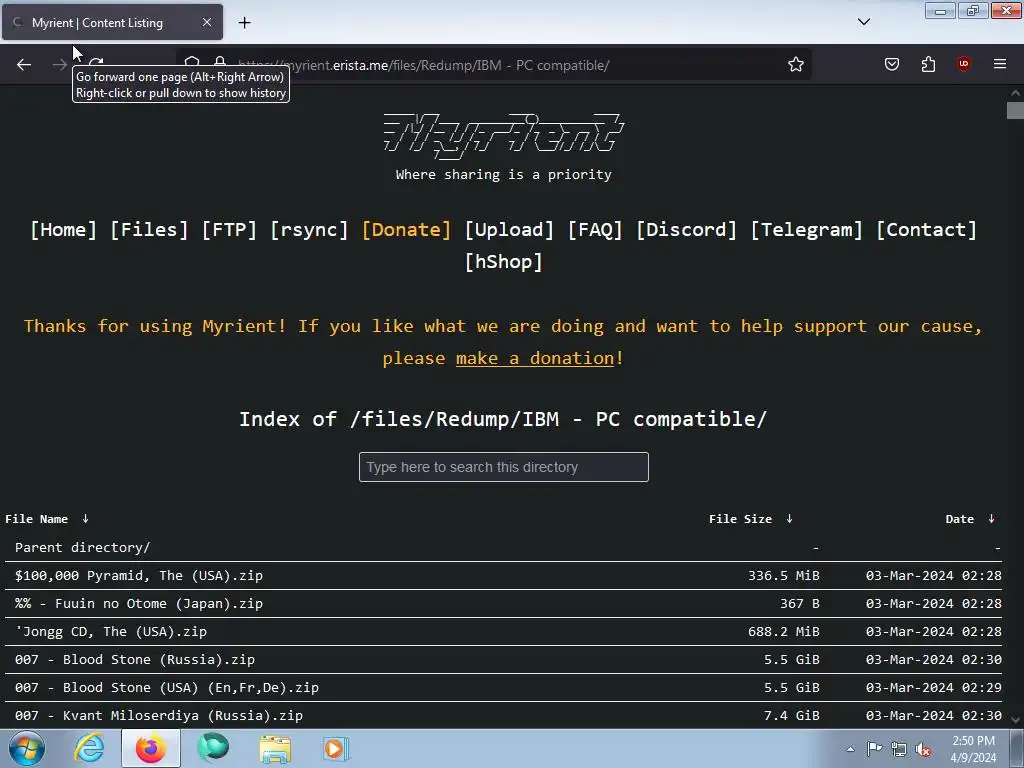The height and width of the screenshot is (768, 1024).
Task: Open the Action Center flag icon
Action: tap(874, 749)
